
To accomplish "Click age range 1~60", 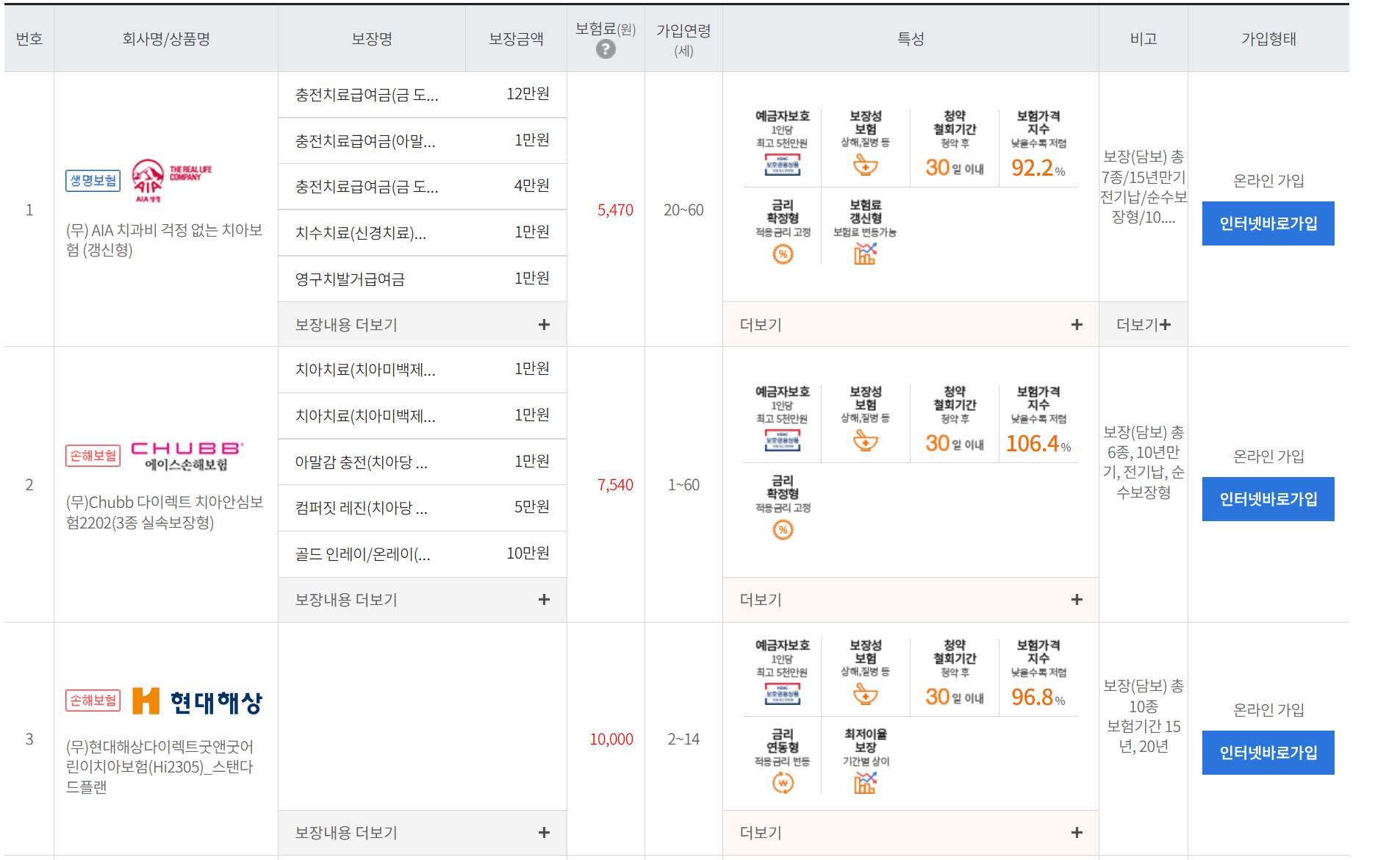I will tap(683, 485).
